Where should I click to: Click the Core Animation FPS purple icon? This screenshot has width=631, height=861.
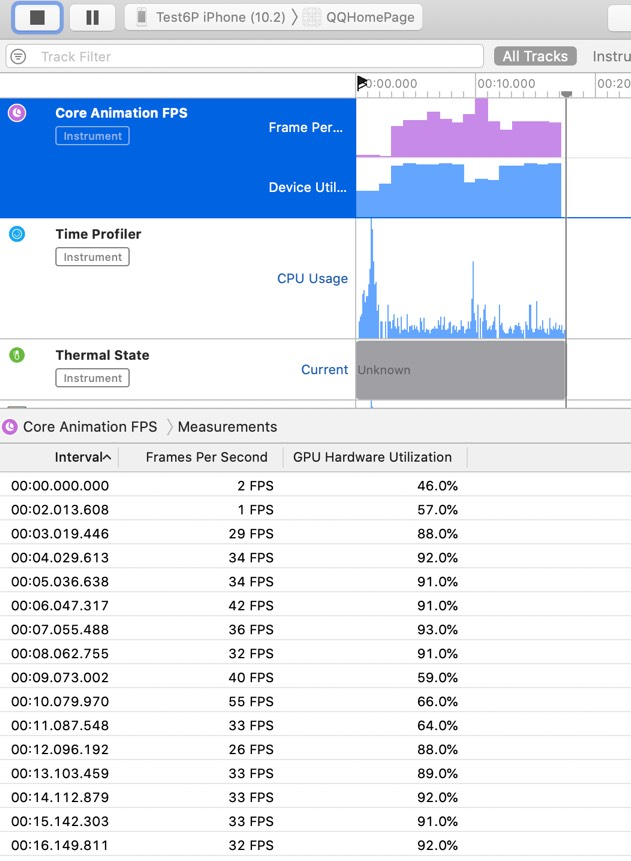click(x=17, y=113)
